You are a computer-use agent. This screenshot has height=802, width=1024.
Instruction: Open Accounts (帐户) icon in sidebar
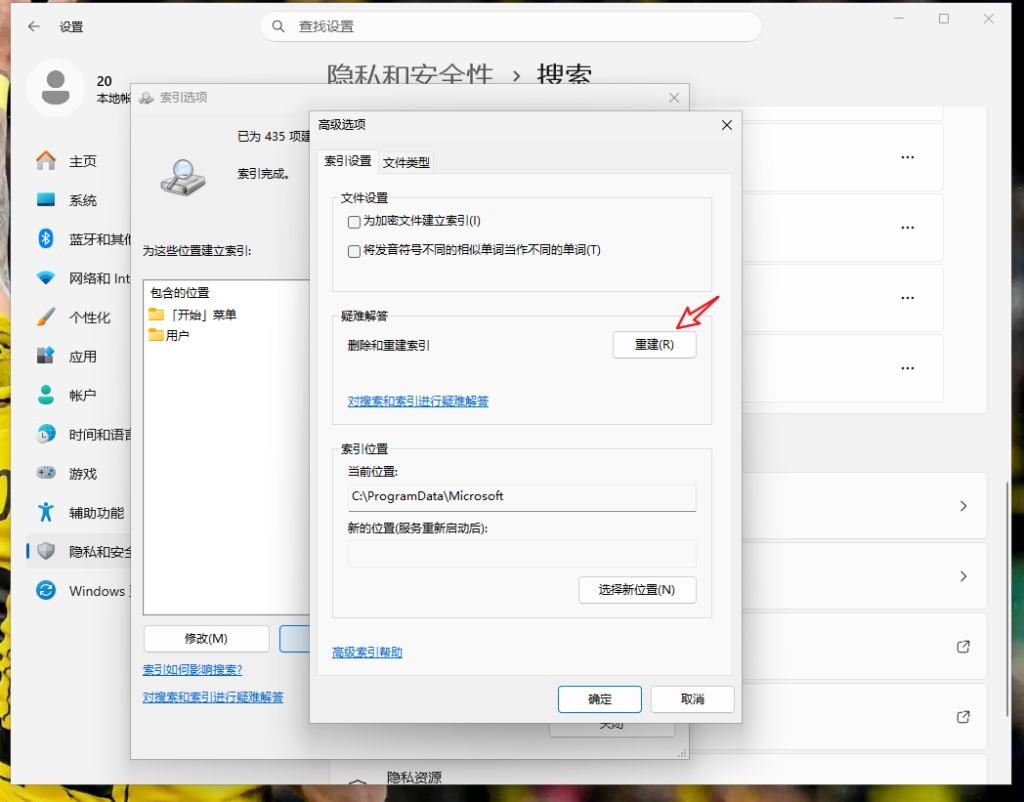coord(46,395)
